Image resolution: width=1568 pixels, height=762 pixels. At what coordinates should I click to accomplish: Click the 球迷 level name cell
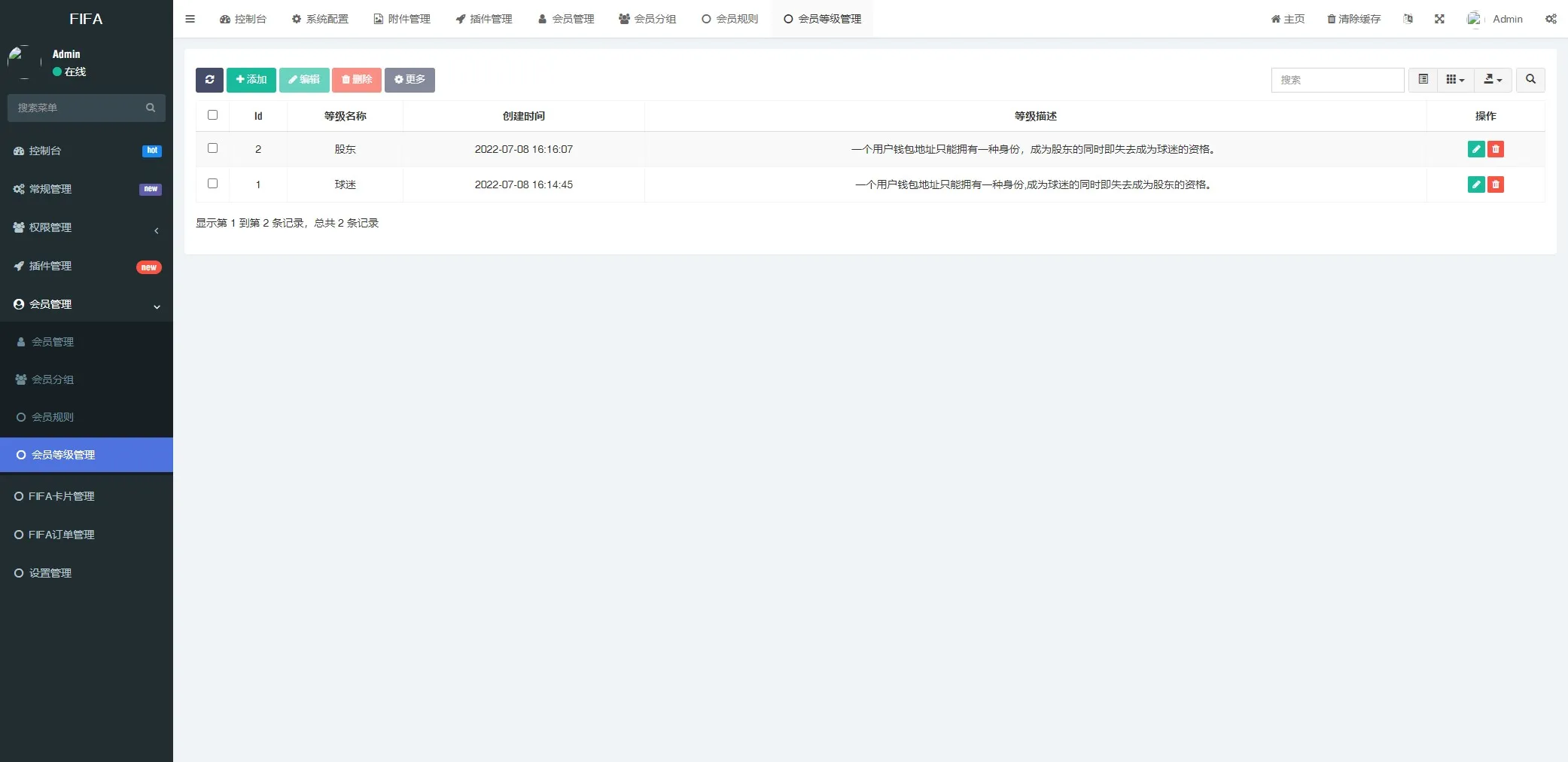(x=346, y=184)
